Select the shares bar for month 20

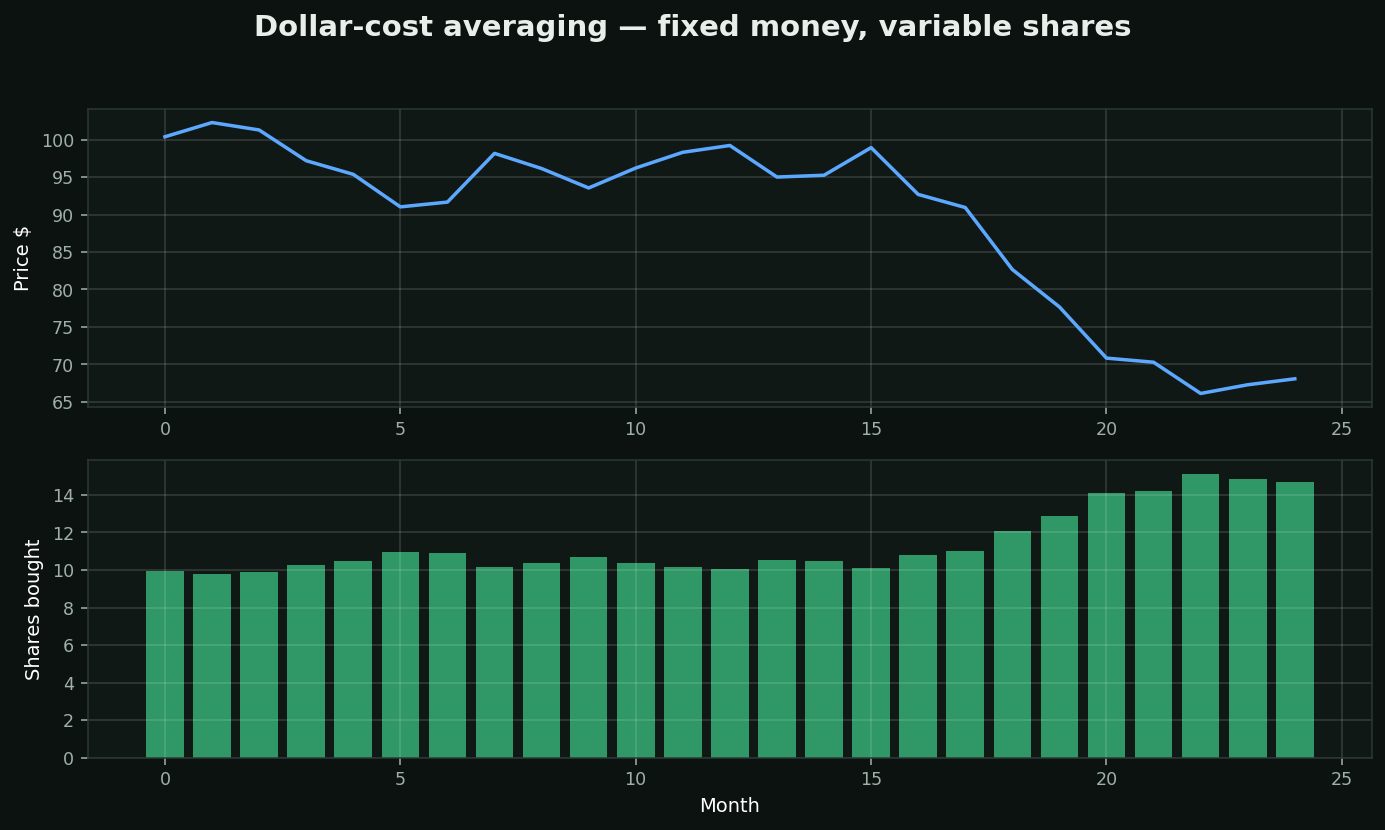(1106, 625)
